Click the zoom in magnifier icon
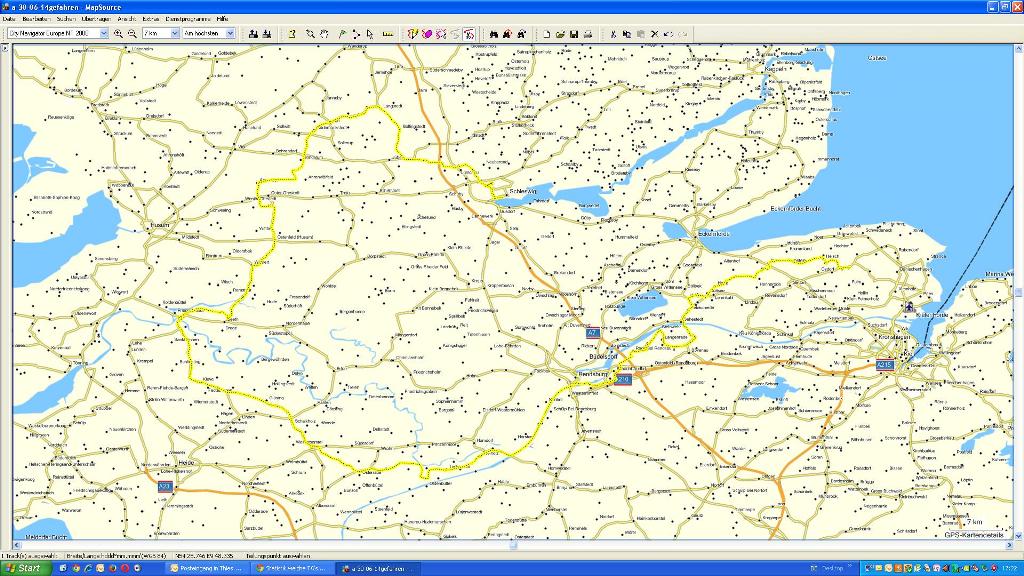The height and width of the screenshot is (576, 1024). 119,33
